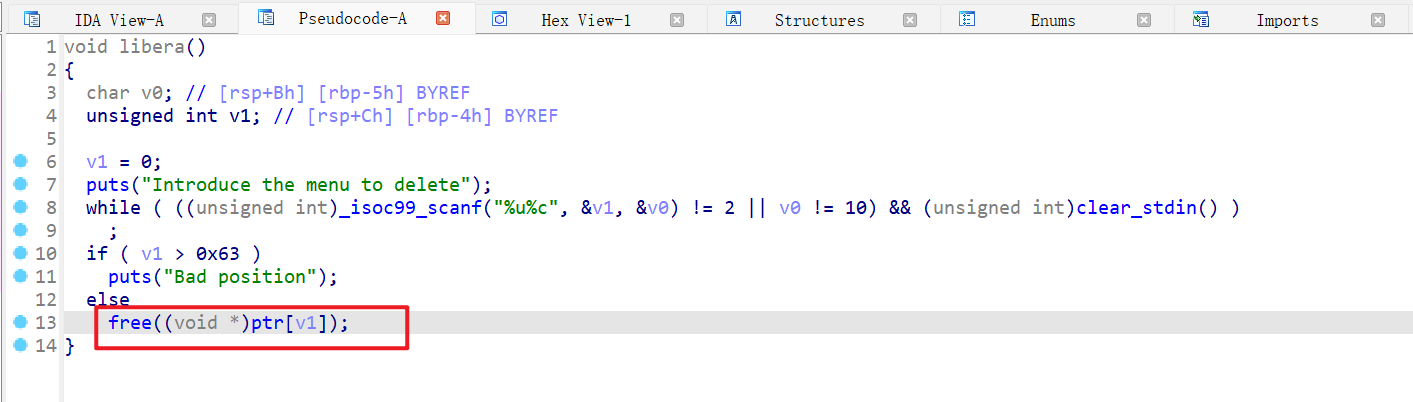Viewport: 1413px width, 402px height.
Task: Close the Structures tab
Action: [x=909, y=19]
